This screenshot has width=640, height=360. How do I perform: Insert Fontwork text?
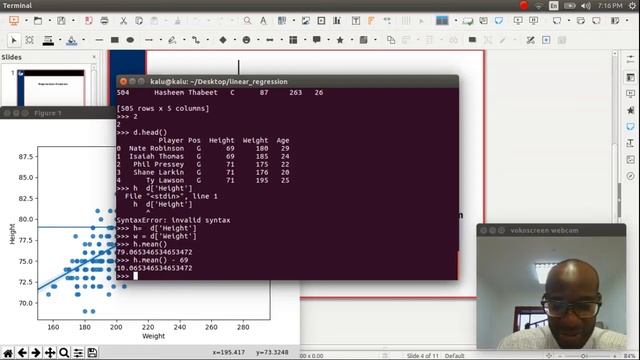(371, 20)
